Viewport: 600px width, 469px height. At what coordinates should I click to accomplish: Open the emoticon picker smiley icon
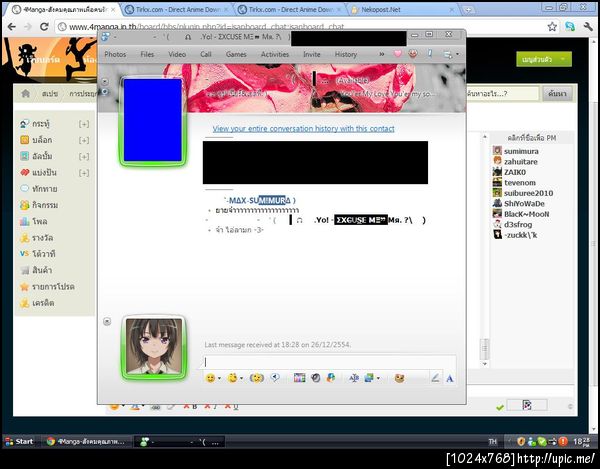210,378
